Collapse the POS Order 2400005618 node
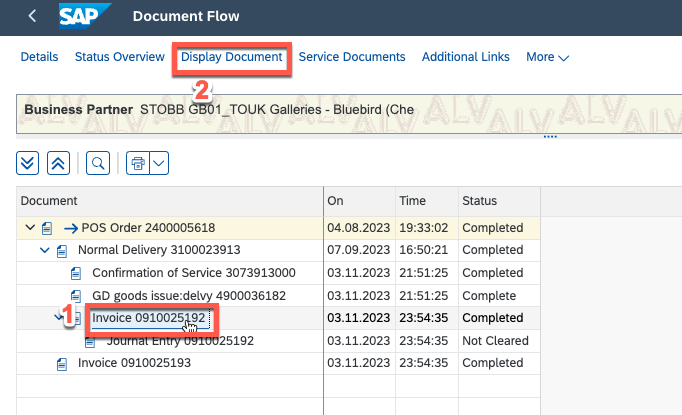Viewport: 682px width, 415px height. pyautogui.click(x=28, y=228)
